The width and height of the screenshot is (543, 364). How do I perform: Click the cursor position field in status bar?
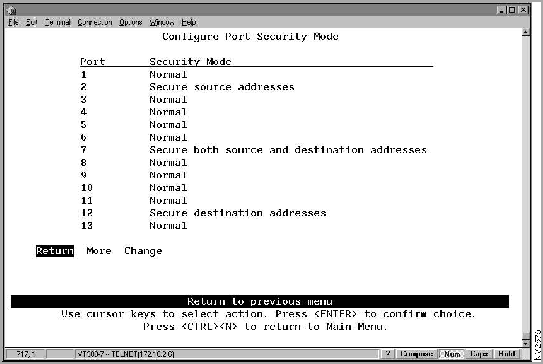pos(26,354)
